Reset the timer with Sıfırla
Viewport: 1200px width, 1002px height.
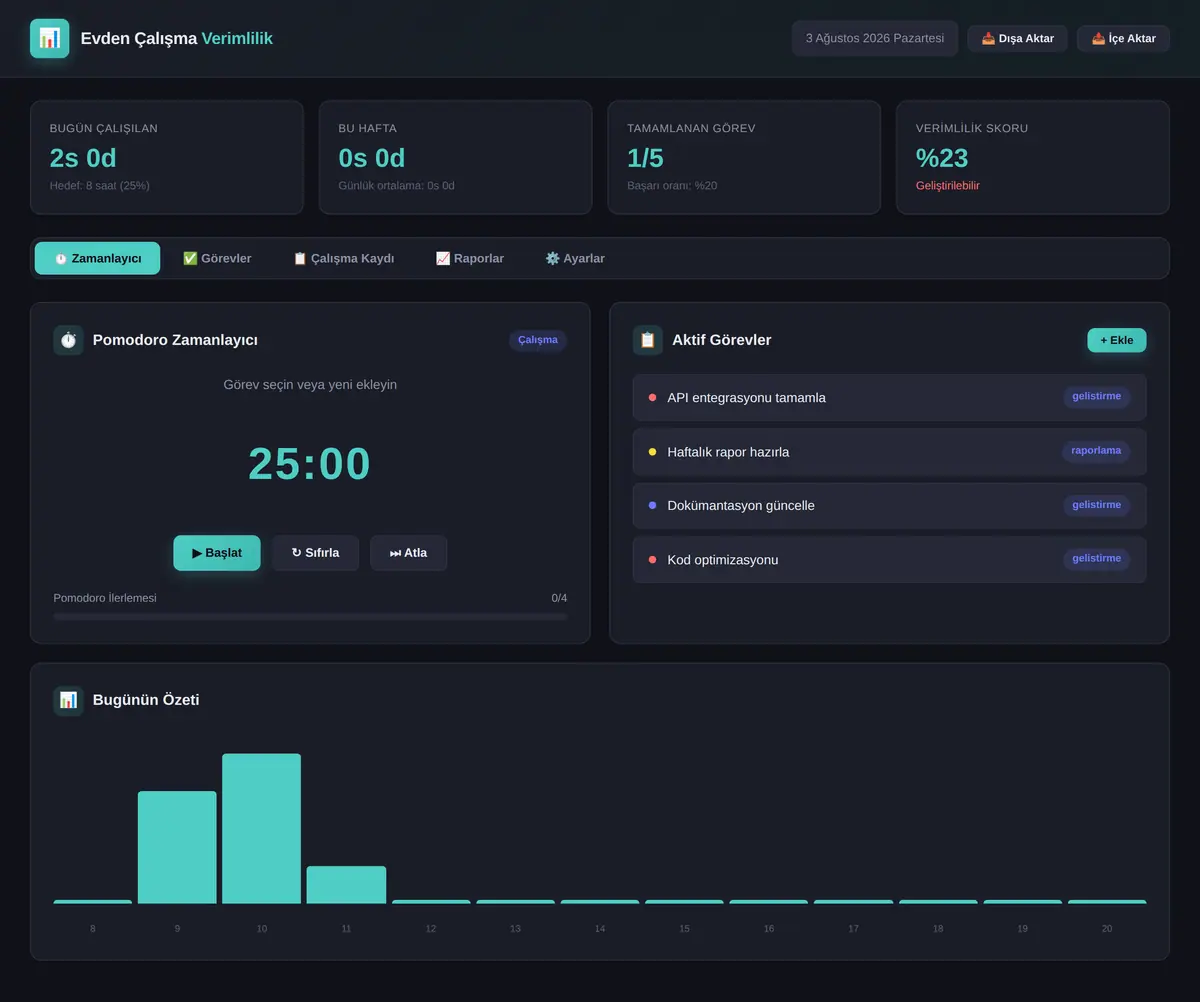pyautogui.click(x=315, y=553)
